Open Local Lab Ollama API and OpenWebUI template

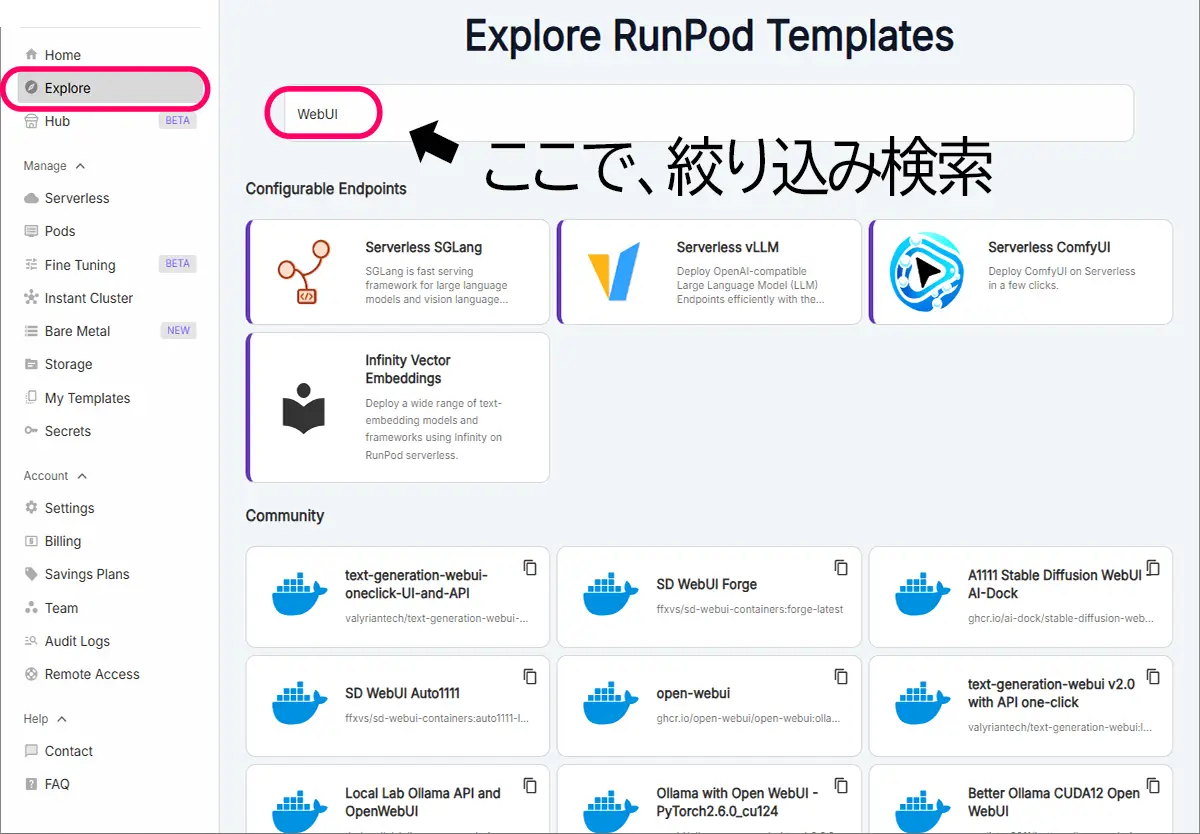398,799
